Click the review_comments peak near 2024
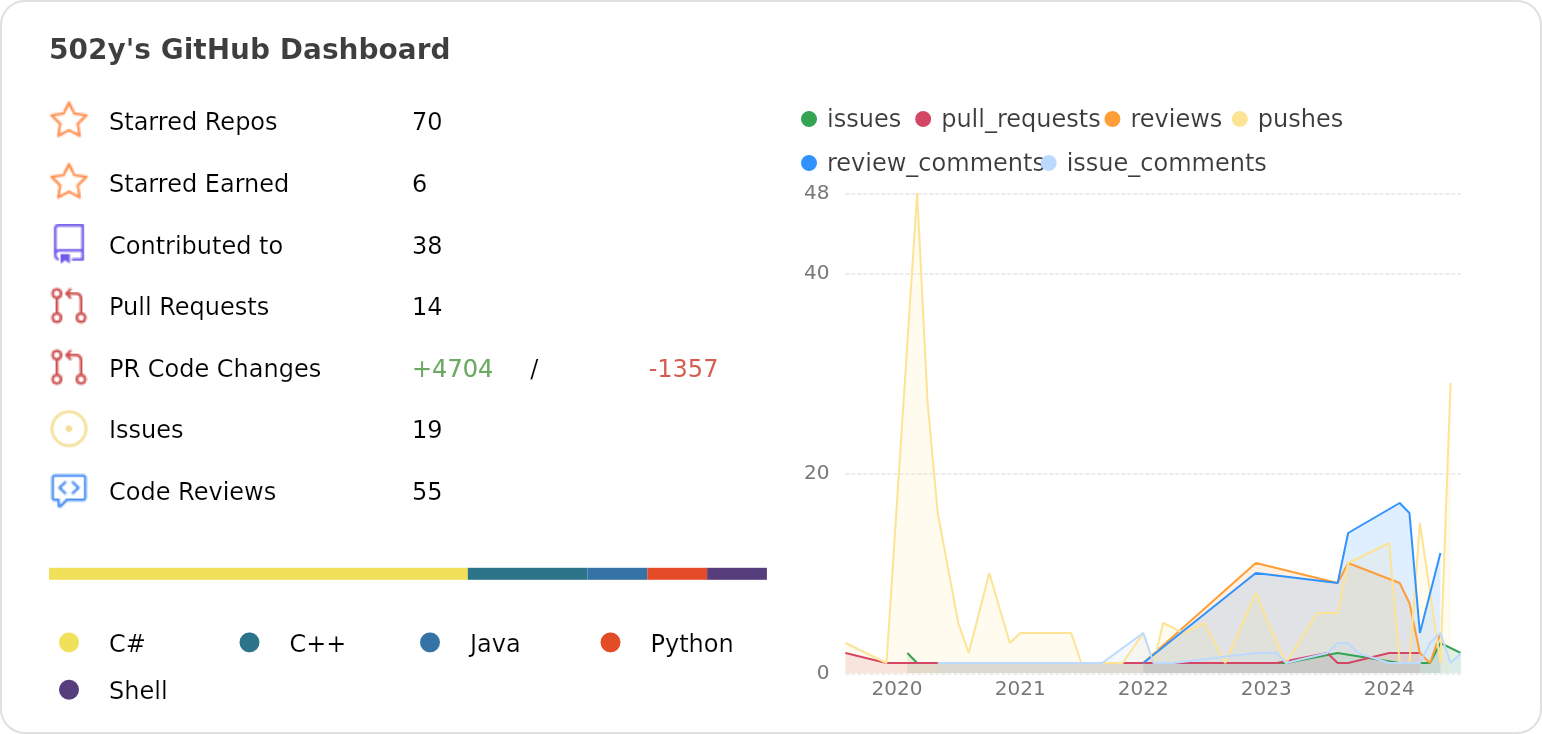This screenshot has width=1542, height=734. pyautogui.click(x=1399, y=503)
